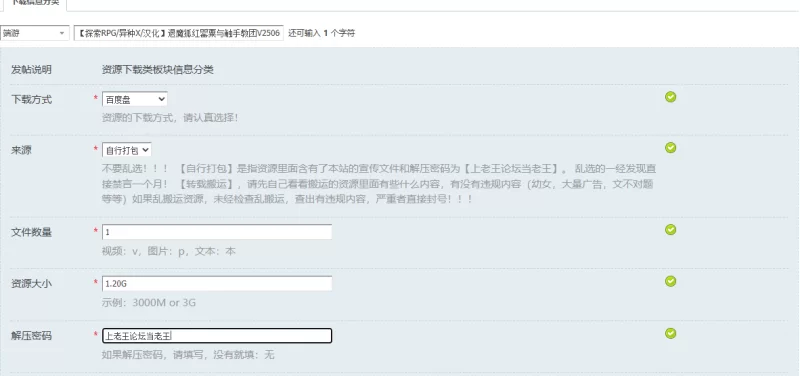Click hint text 资源的下载方式，请认真选择！
Image resolution: width=800 pixels, height=376 pixels.
click(170, 117)
